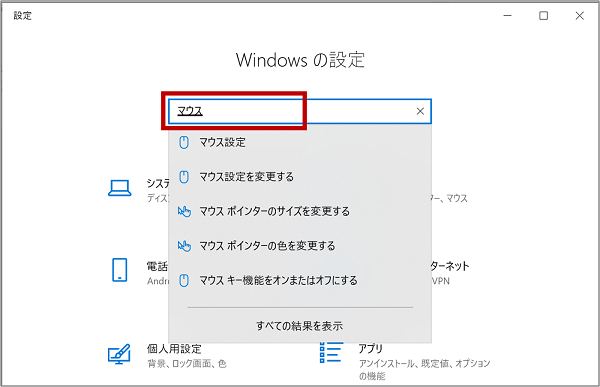Open the Personalization (個人用設定) icon

119,354
